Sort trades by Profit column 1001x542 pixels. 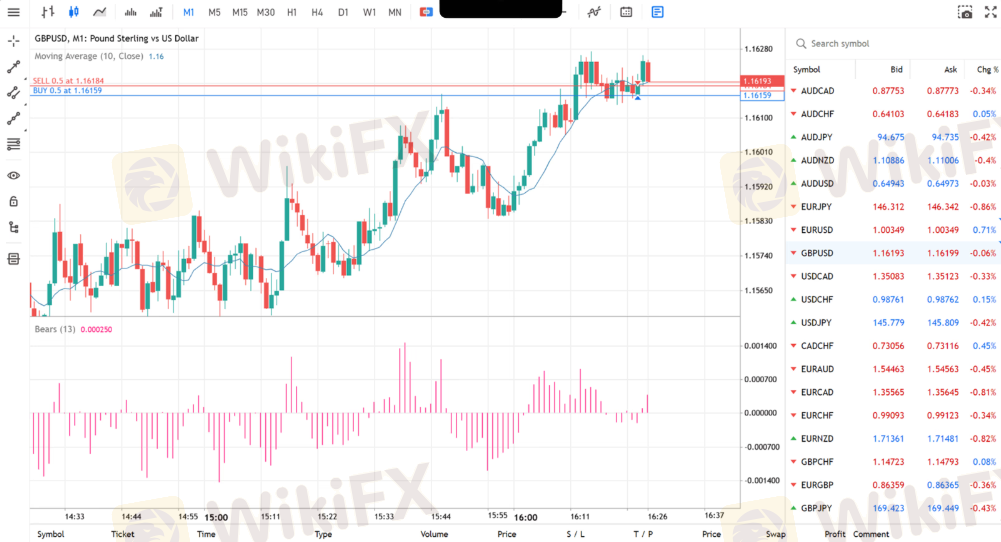[x=834, y=534]
